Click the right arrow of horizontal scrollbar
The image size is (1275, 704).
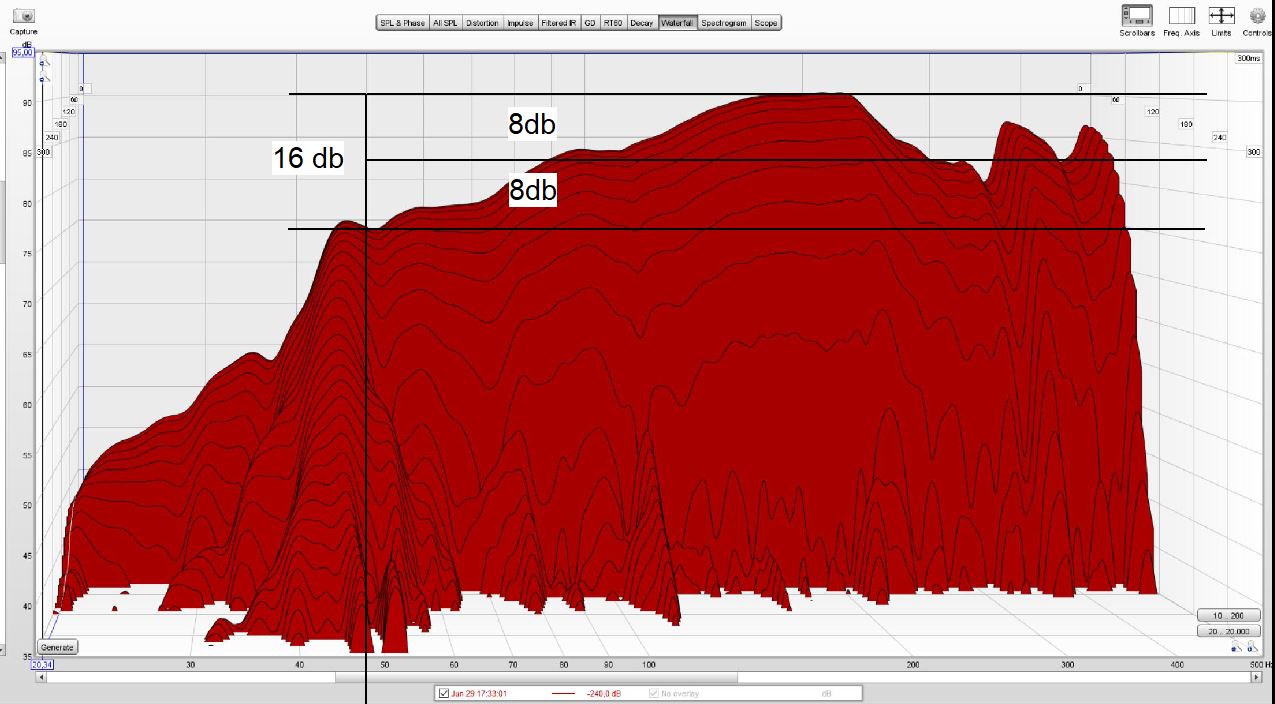click(1256, 677)
